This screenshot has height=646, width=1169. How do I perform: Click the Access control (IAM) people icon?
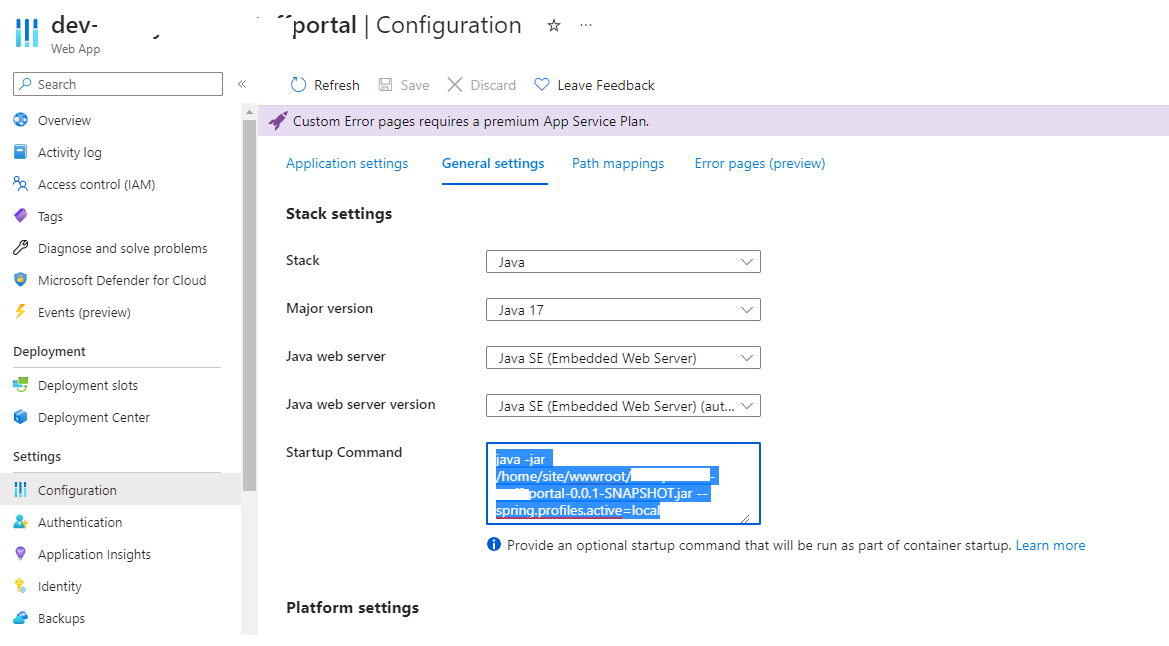(21, 184)
